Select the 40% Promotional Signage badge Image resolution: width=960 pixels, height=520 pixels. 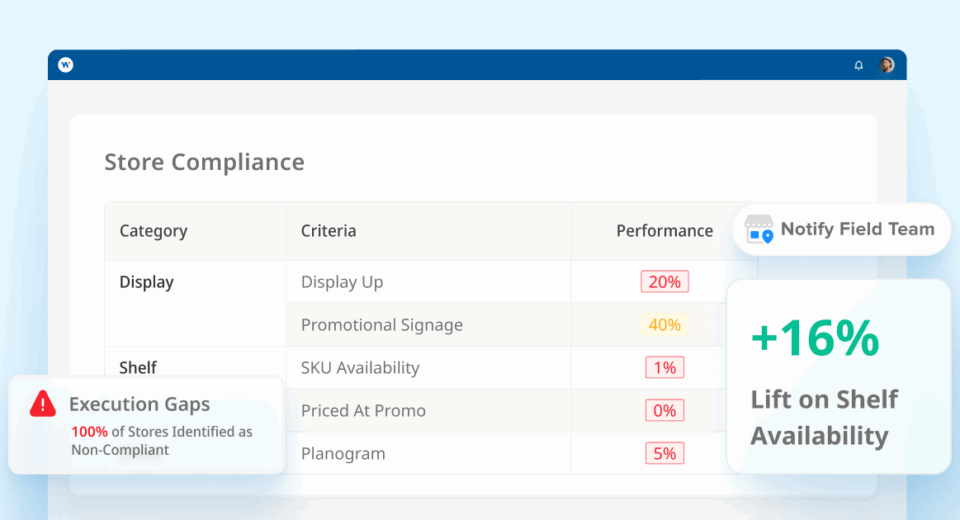tap(664, 325)
